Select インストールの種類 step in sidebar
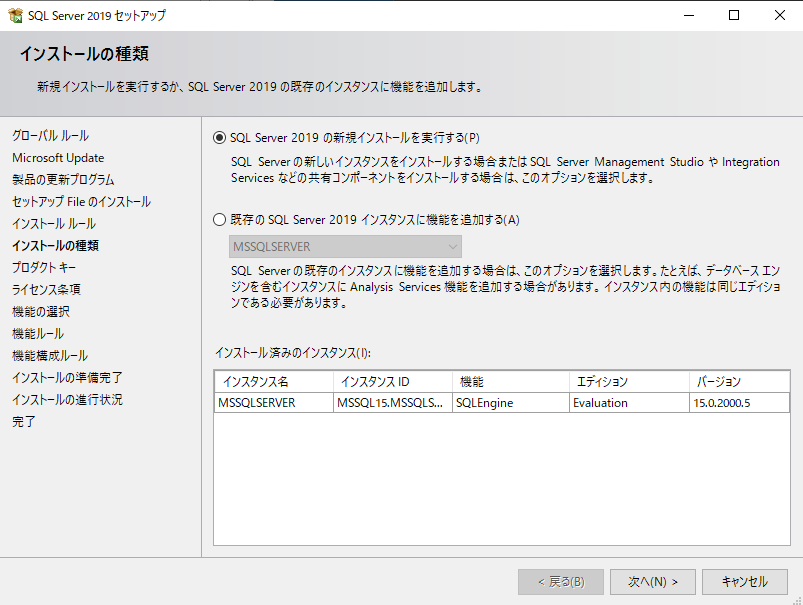This screenshot has height=605, width=803. [55, 246]
